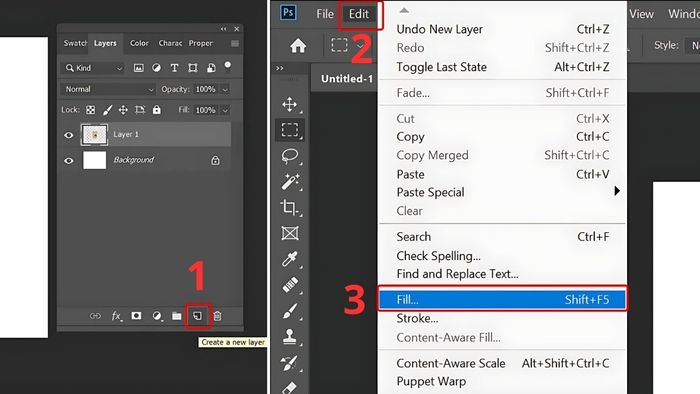This screenshot has height=394, width=700.
Task: Select the Eyedropper tool
Action: click(290, 259)
